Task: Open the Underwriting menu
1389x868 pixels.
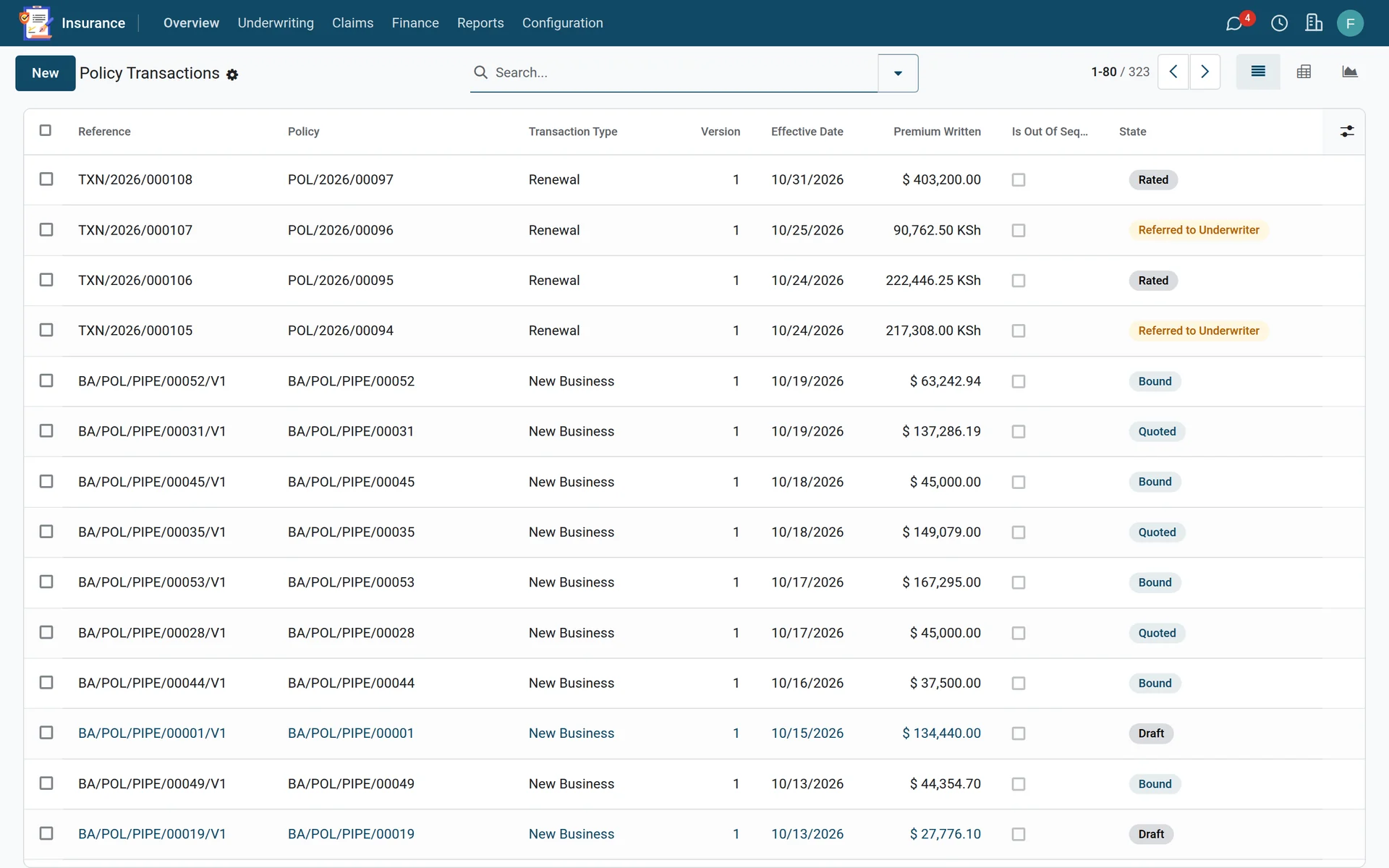Action: pos(276,23)
